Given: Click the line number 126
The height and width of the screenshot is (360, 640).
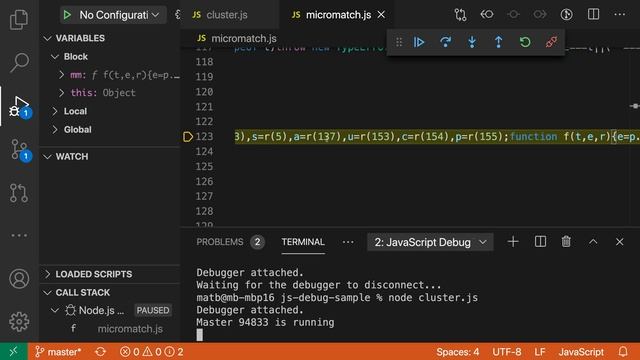Looking at the screenshot, I should point(204,182).
